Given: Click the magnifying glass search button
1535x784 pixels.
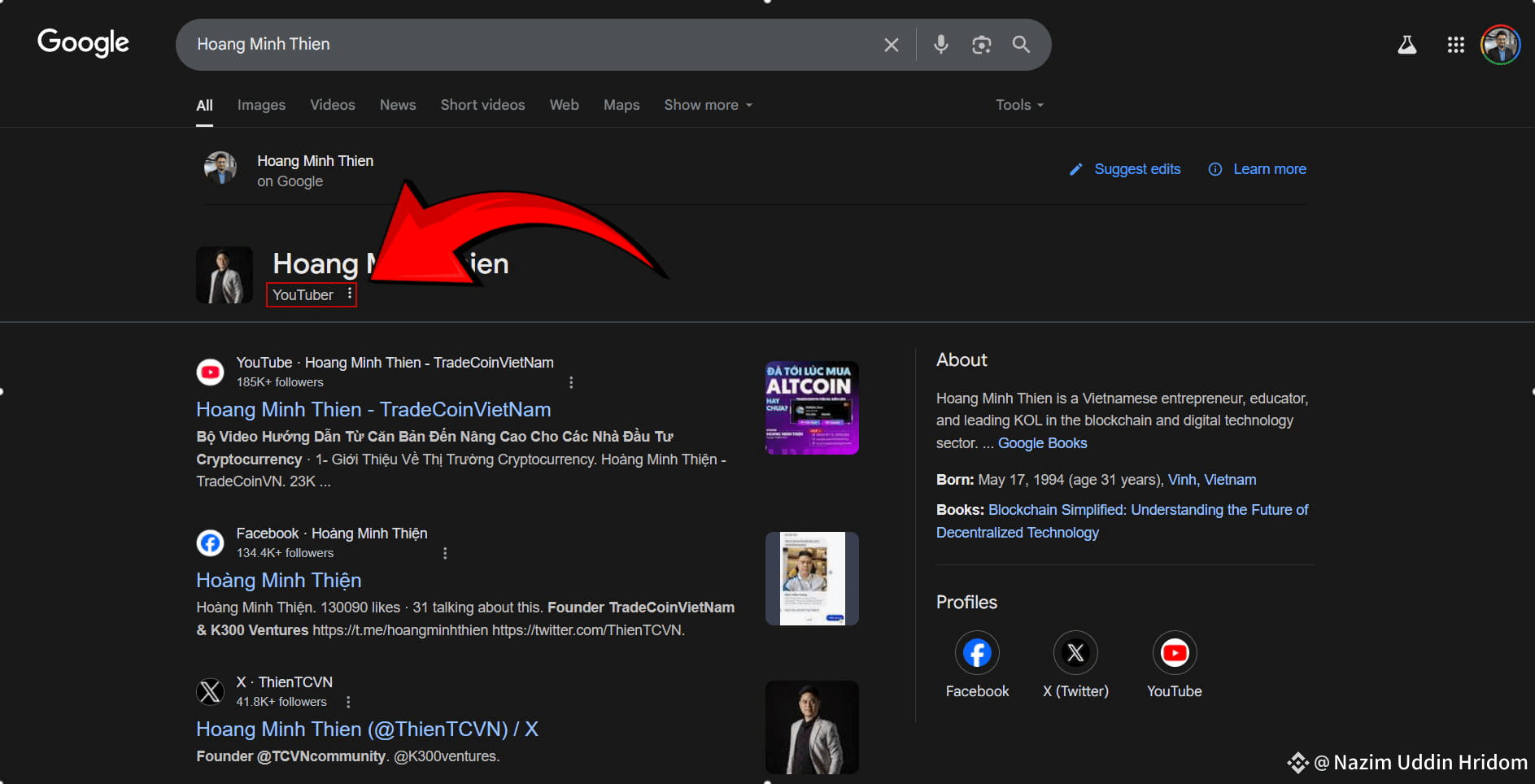Looking at the screenshot, I should 1021,45.
